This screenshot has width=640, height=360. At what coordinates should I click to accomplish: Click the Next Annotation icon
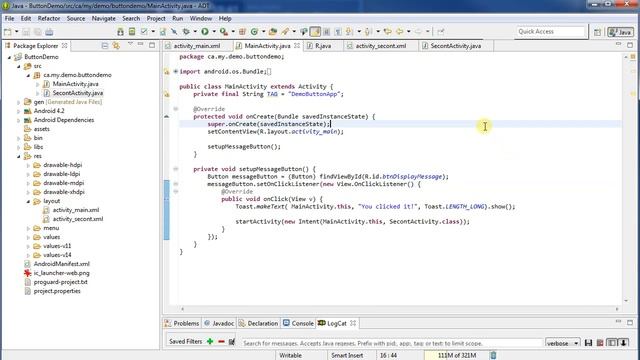pos(349,32)
